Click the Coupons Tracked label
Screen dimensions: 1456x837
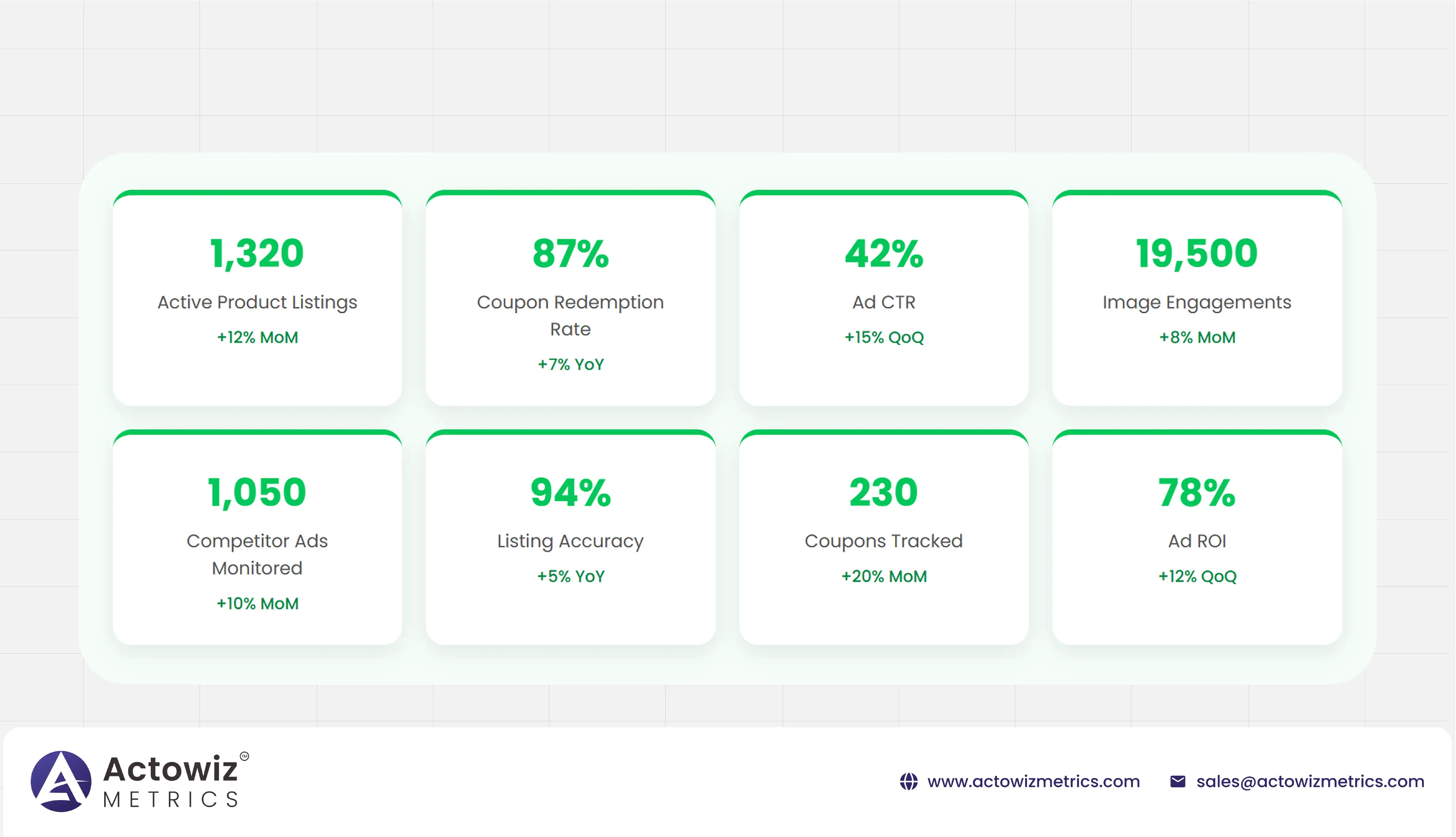click(x=883, y=541)
